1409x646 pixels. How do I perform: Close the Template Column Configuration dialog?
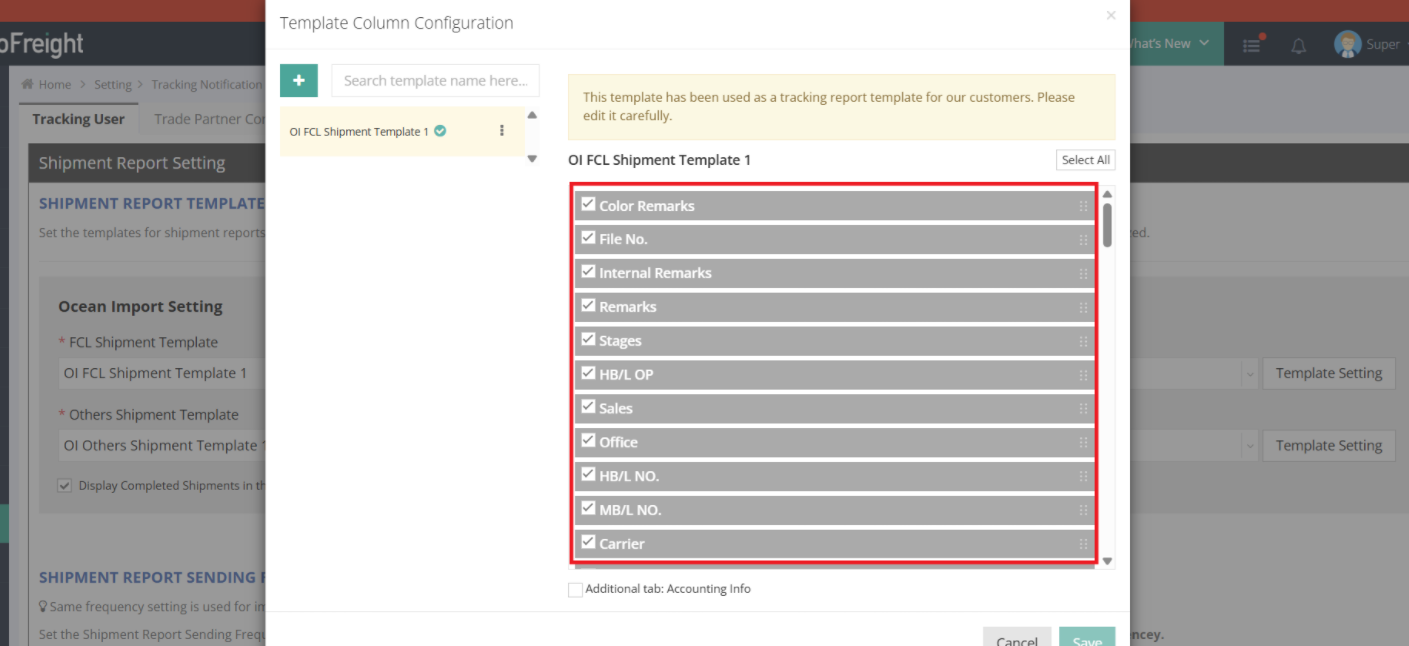tap(1110, 16)
